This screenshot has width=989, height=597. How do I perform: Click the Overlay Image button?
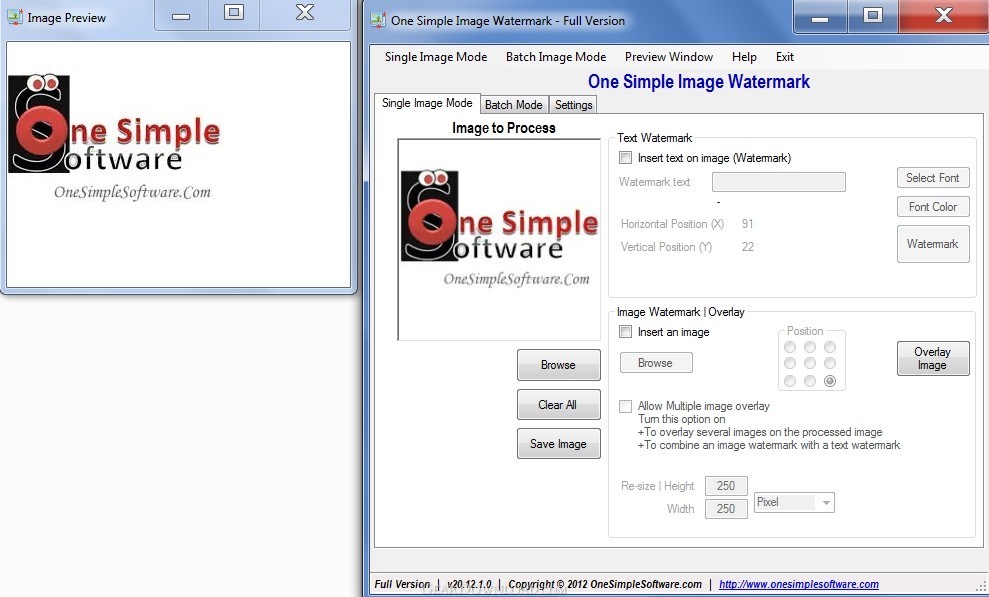pos(933,358)
